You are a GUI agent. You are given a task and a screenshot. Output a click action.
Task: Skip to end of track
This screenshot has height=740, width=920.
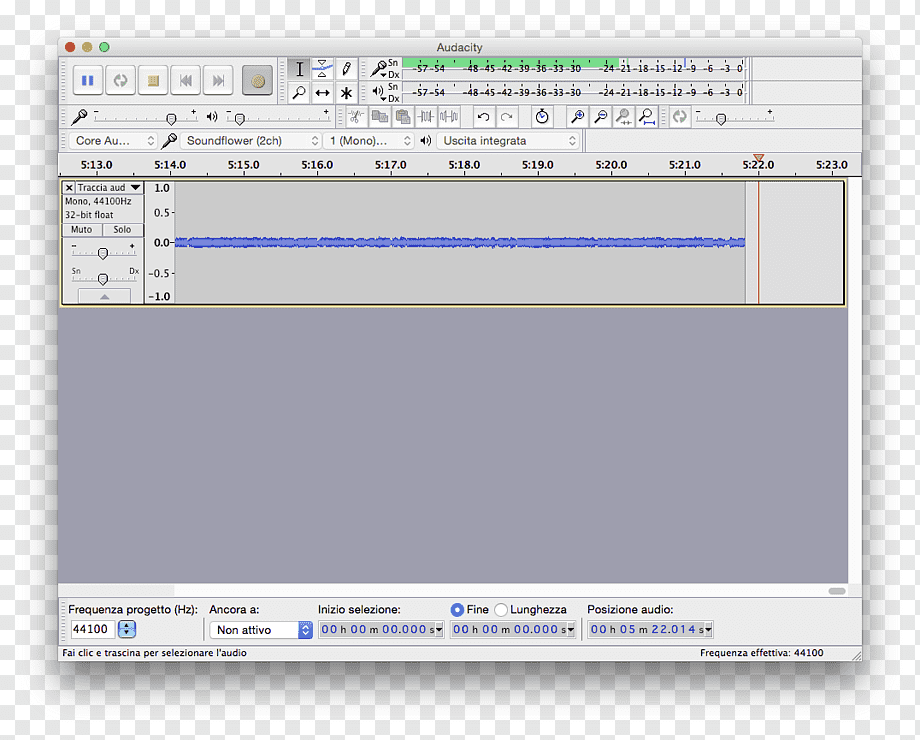point(218,80)
